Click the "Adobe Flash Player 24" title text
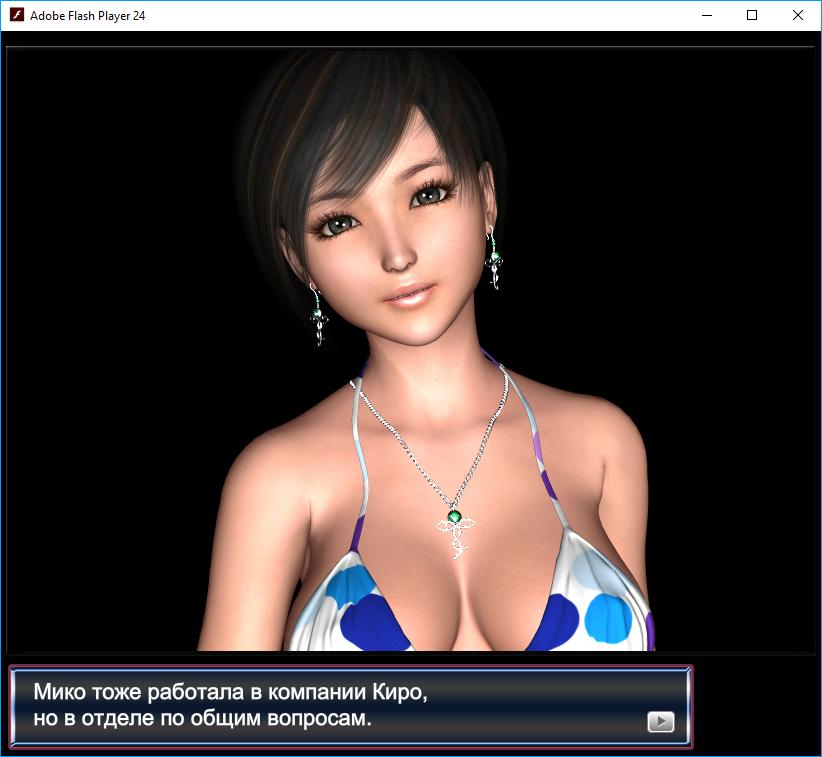This screenshot has width=822, height=757. [88, 15]
